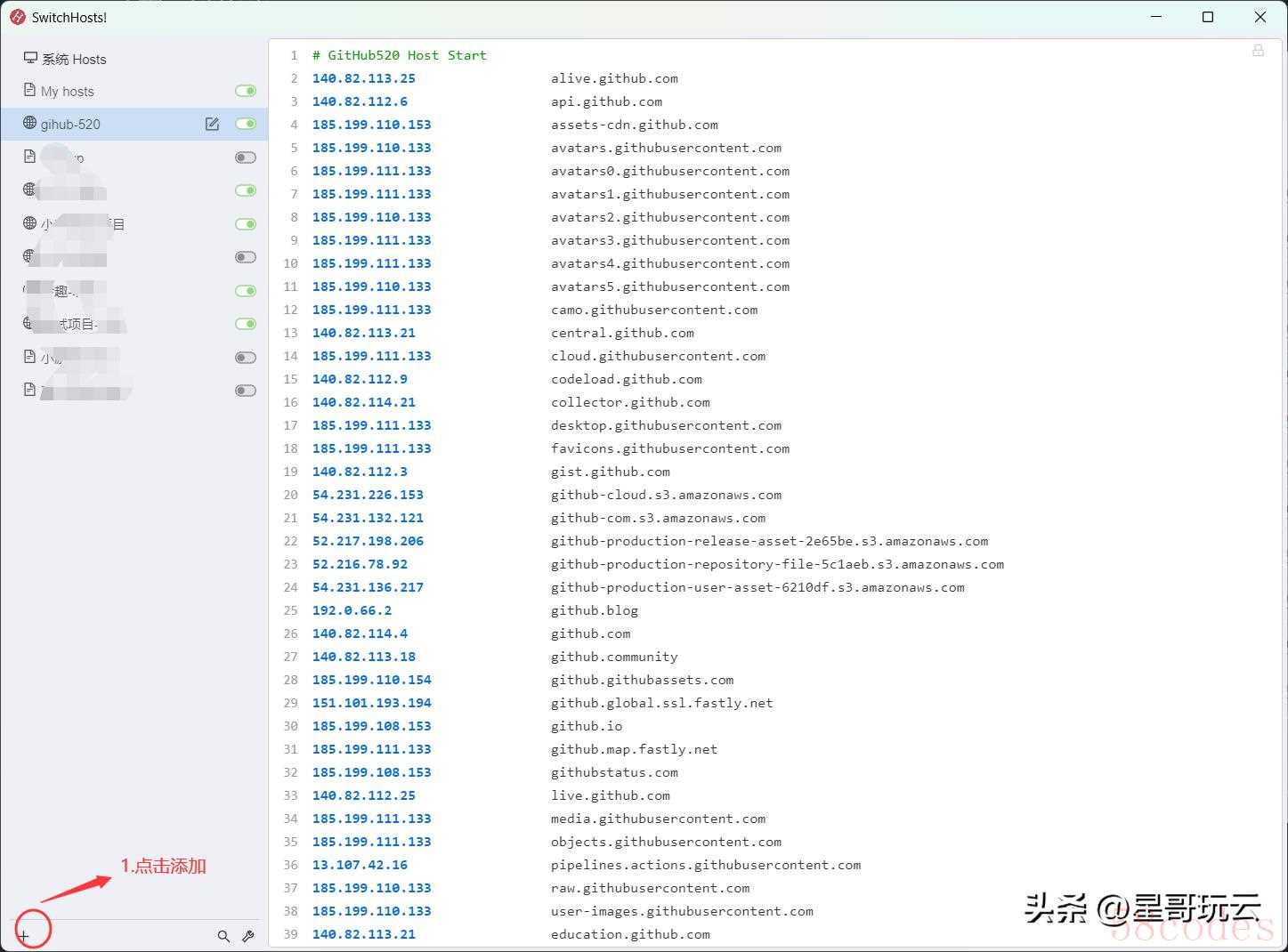Click IP address 54.231.226.153
Screen dimensions: 1288x952
point(368,495)
